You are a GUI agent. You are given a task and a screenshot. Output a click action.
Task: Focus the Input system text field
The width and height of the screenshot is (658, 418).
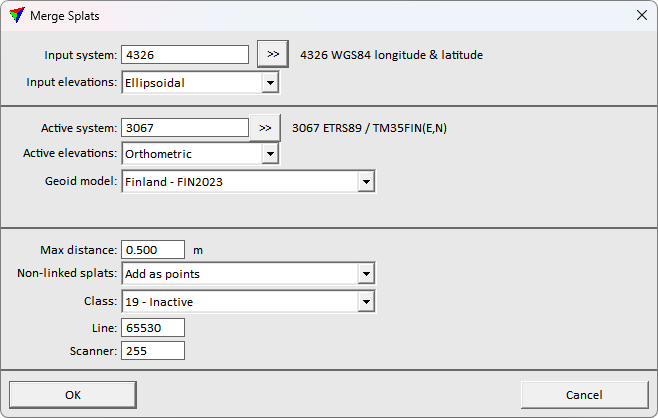tap(184, 55)
